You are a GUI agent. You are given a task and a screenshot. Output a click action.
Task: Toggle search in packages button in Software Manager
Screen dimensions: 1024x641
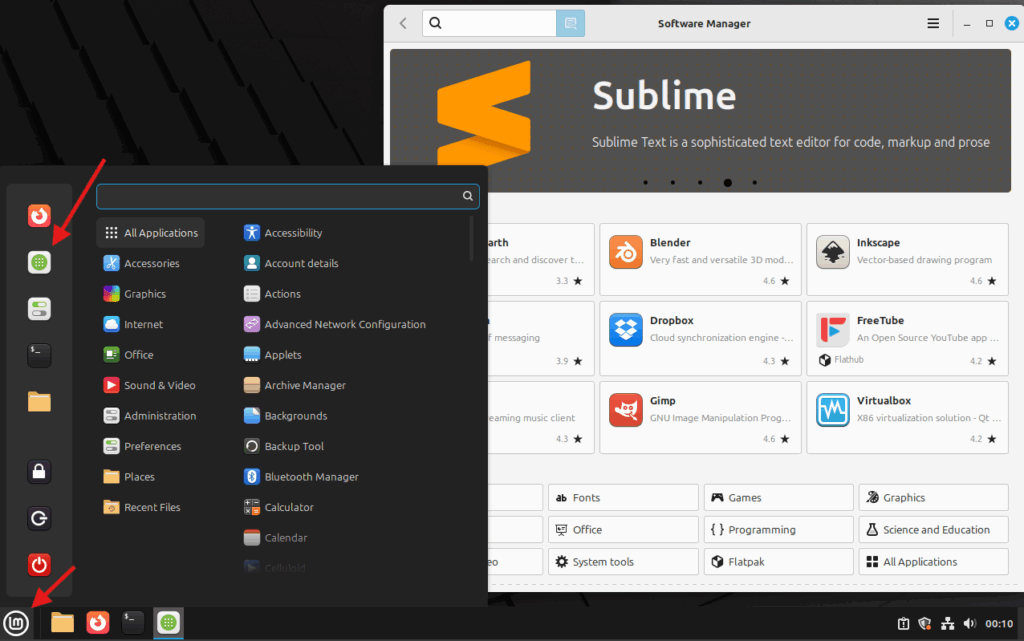[570, 23]
